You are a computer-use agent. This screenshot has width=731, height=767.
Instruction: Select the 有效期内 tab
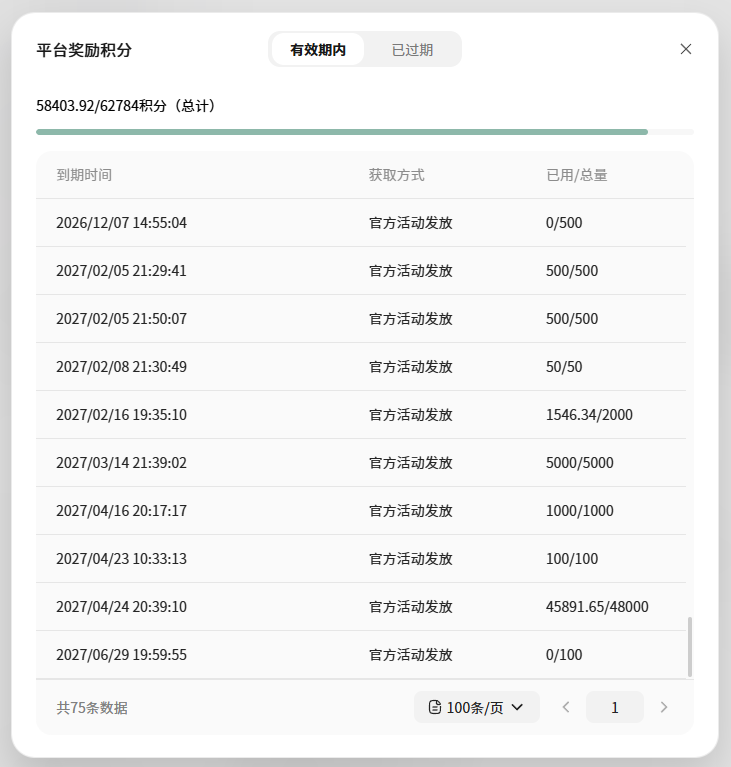click(x=318, y=49)
